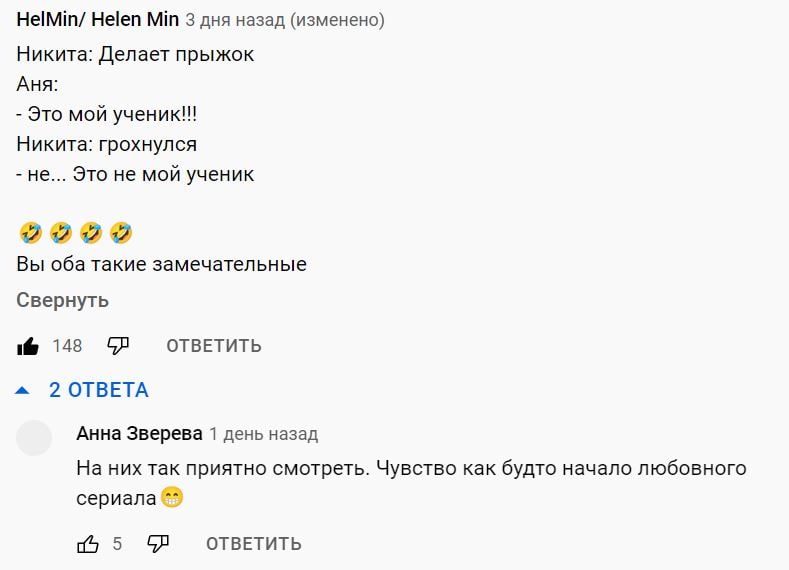This screenshot has width=789, height=570.
Task: Open Анна Зверева's profile avatar
Action: [x=35, y=438]
